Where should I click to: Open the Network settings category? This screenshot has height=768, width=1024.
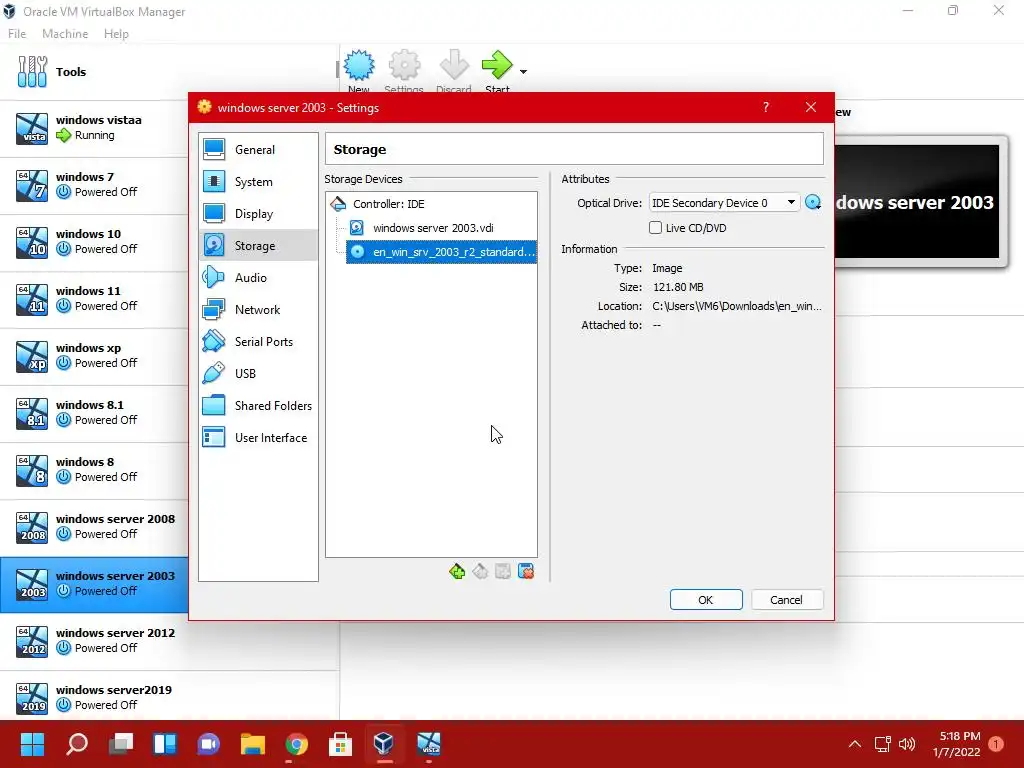pos(258,310)
